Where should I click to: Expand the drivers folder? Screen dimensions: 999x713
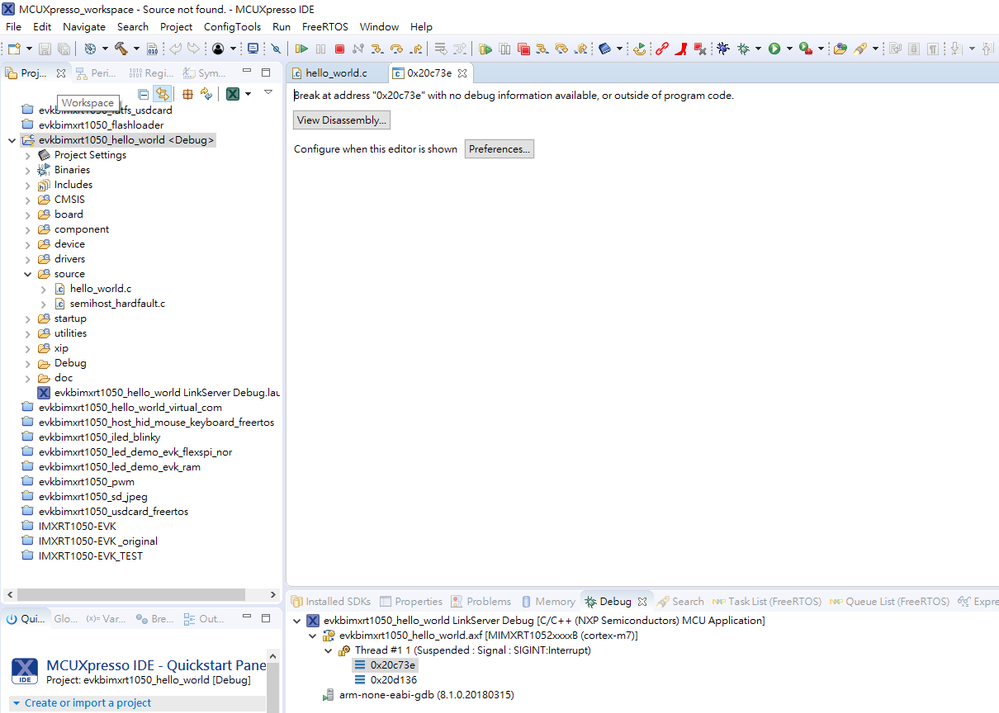tap(27, 259)
